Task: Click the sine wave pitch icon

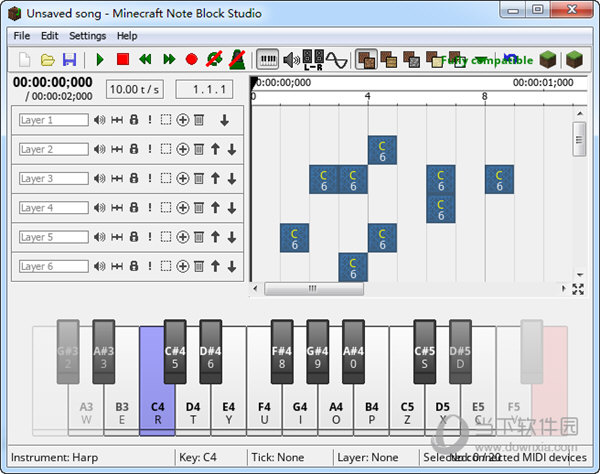Action: (337, 60)
